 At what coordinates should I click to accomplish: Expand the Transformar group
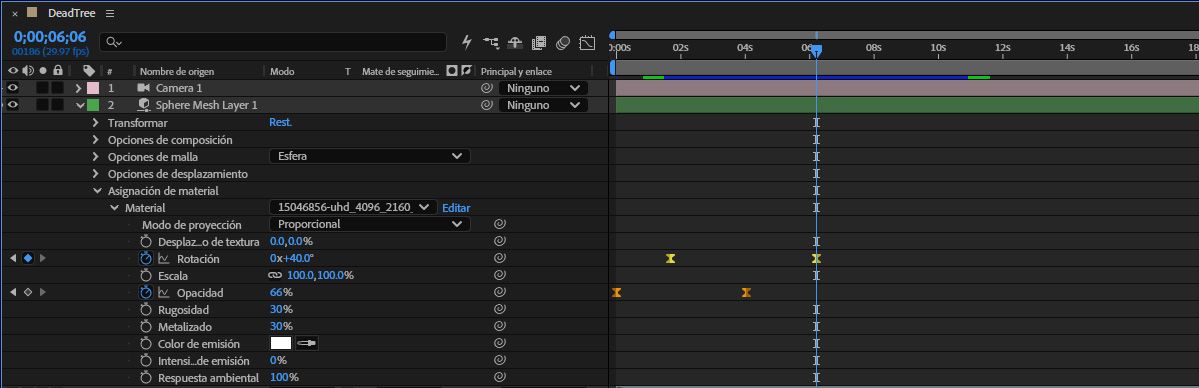click(x=96, y=122)
